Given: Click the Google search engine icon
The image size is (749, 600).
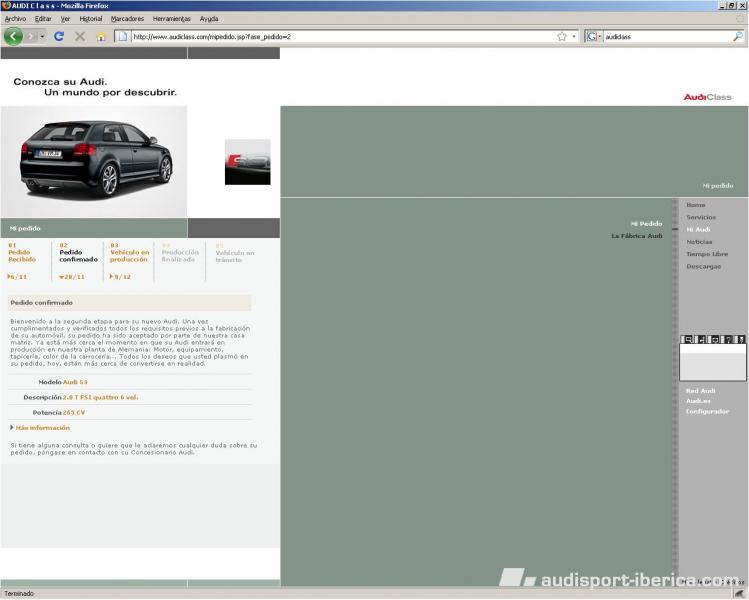Looking at the screenshot, I should 591,36.
